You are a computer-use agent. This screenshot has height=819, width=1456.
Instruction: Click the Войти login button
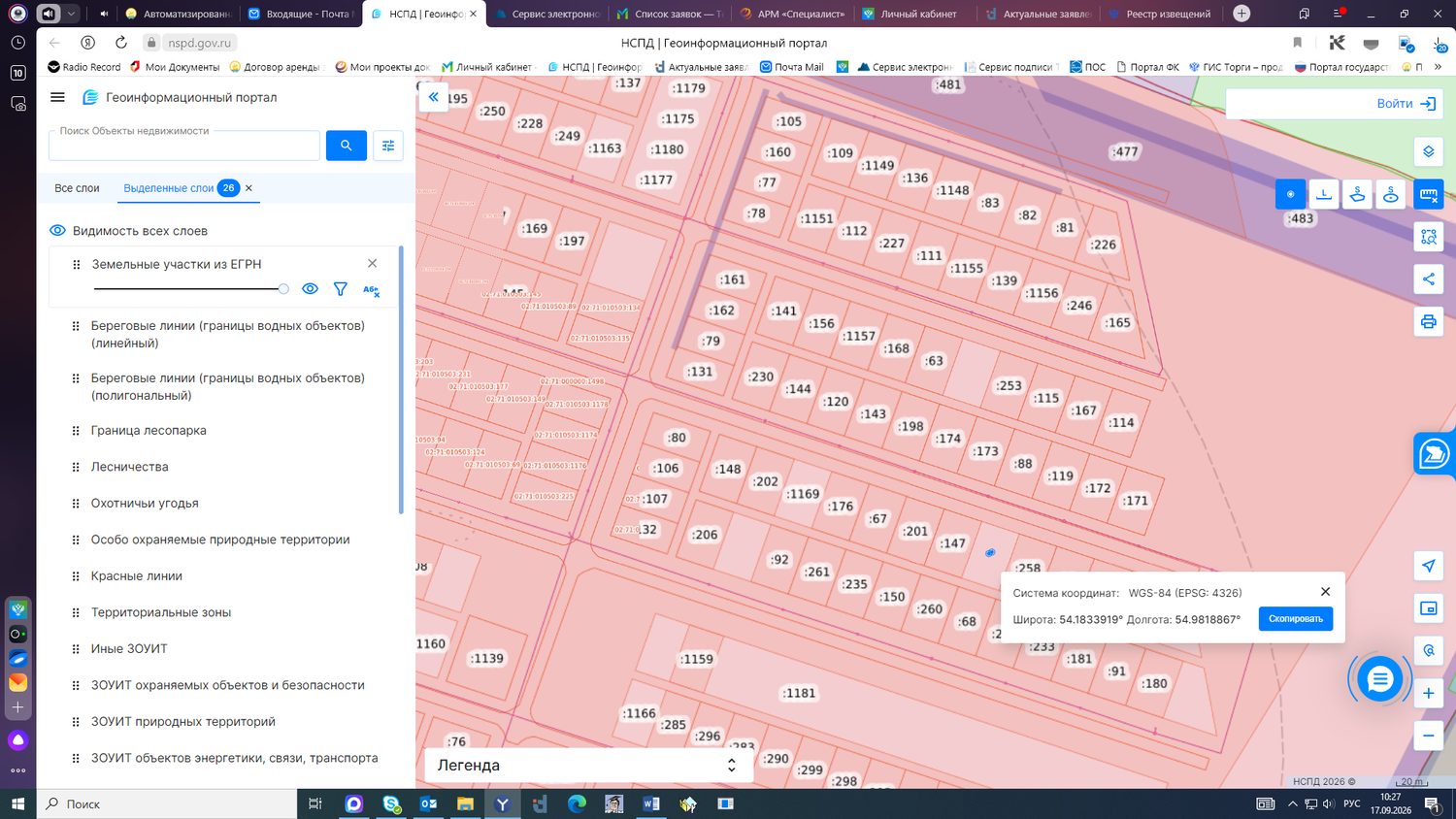click(1406, 104)
